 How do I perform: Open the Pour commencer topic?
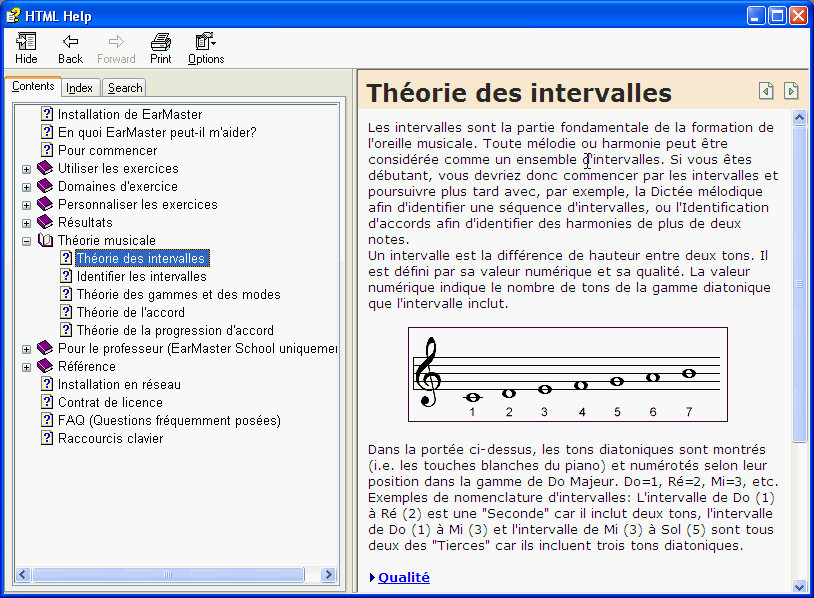point(107,151)
